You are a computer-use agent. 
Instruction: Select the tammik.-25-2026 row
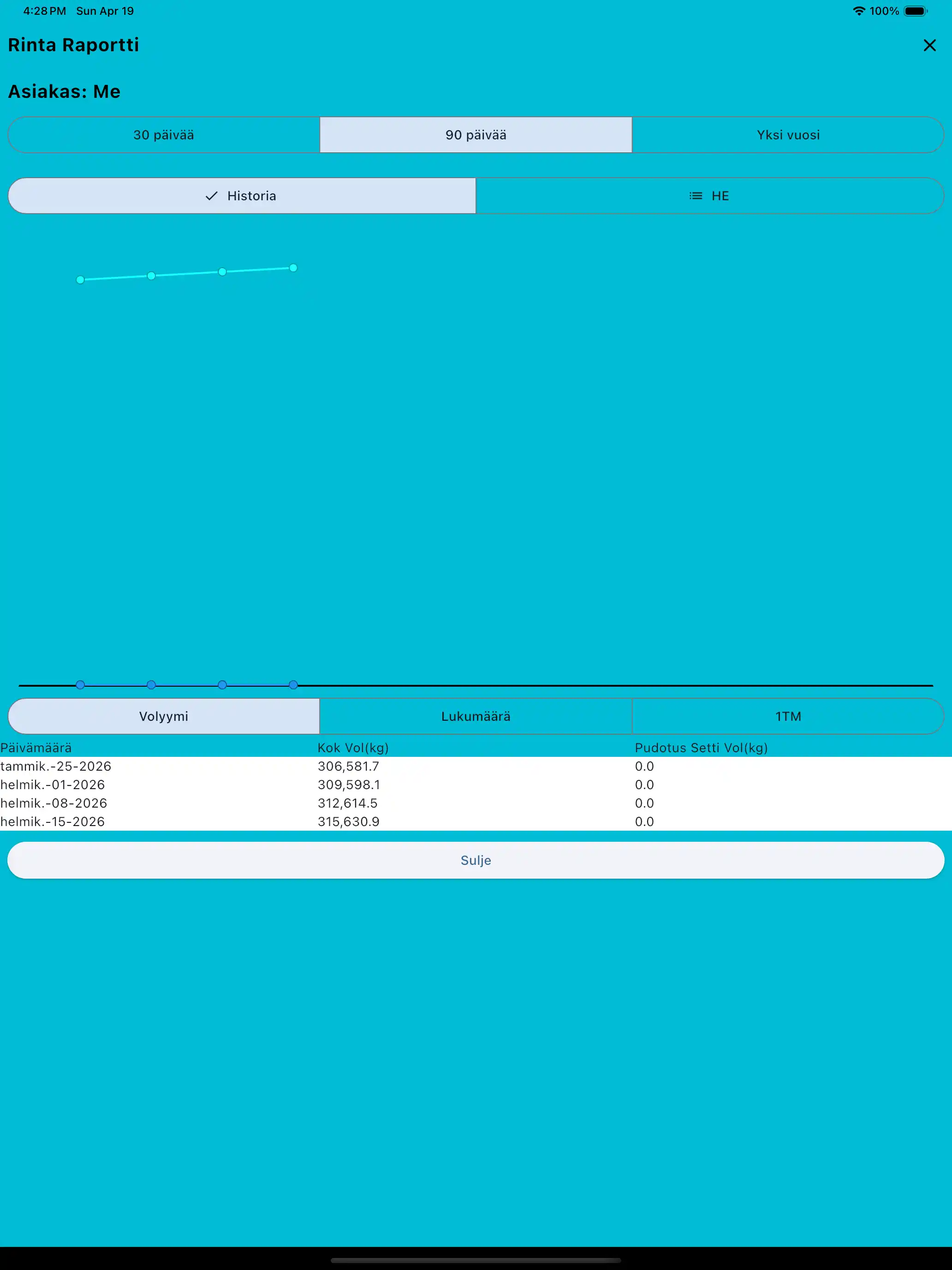pyautogui.click(x=56, y=766)
